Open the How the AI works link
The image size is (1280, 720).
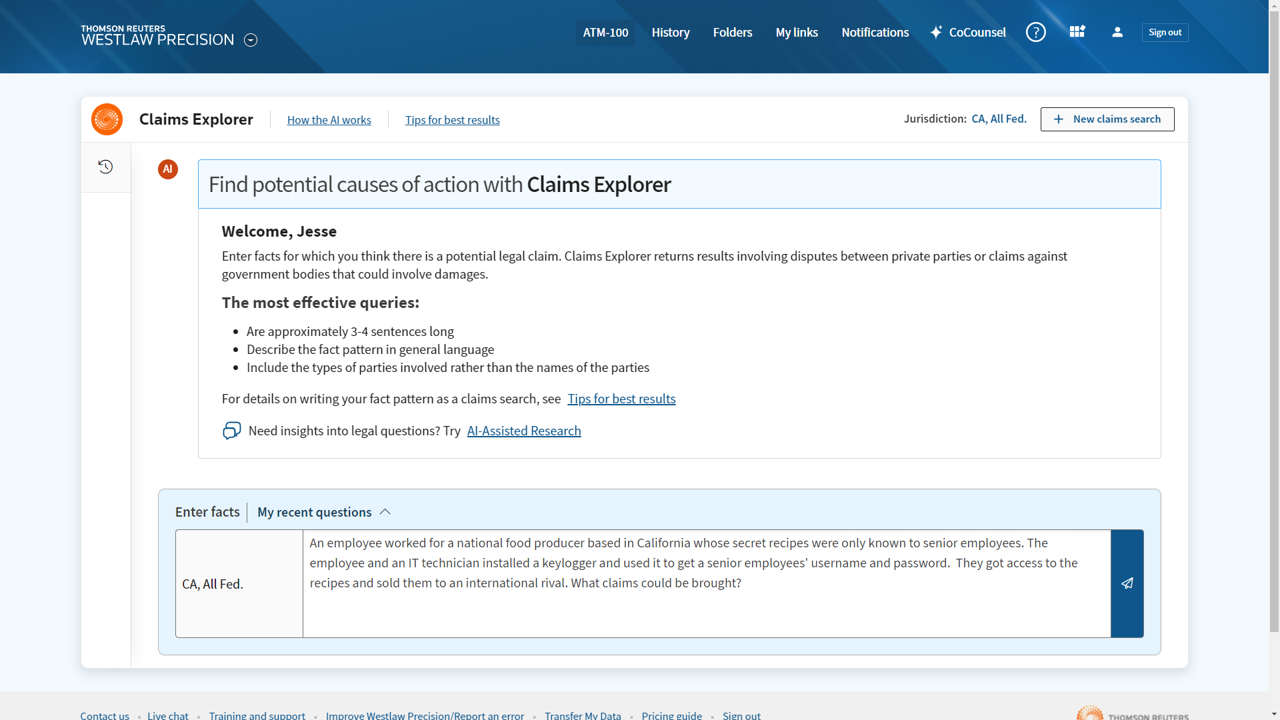pyautogui.click(x=329, y=120)
